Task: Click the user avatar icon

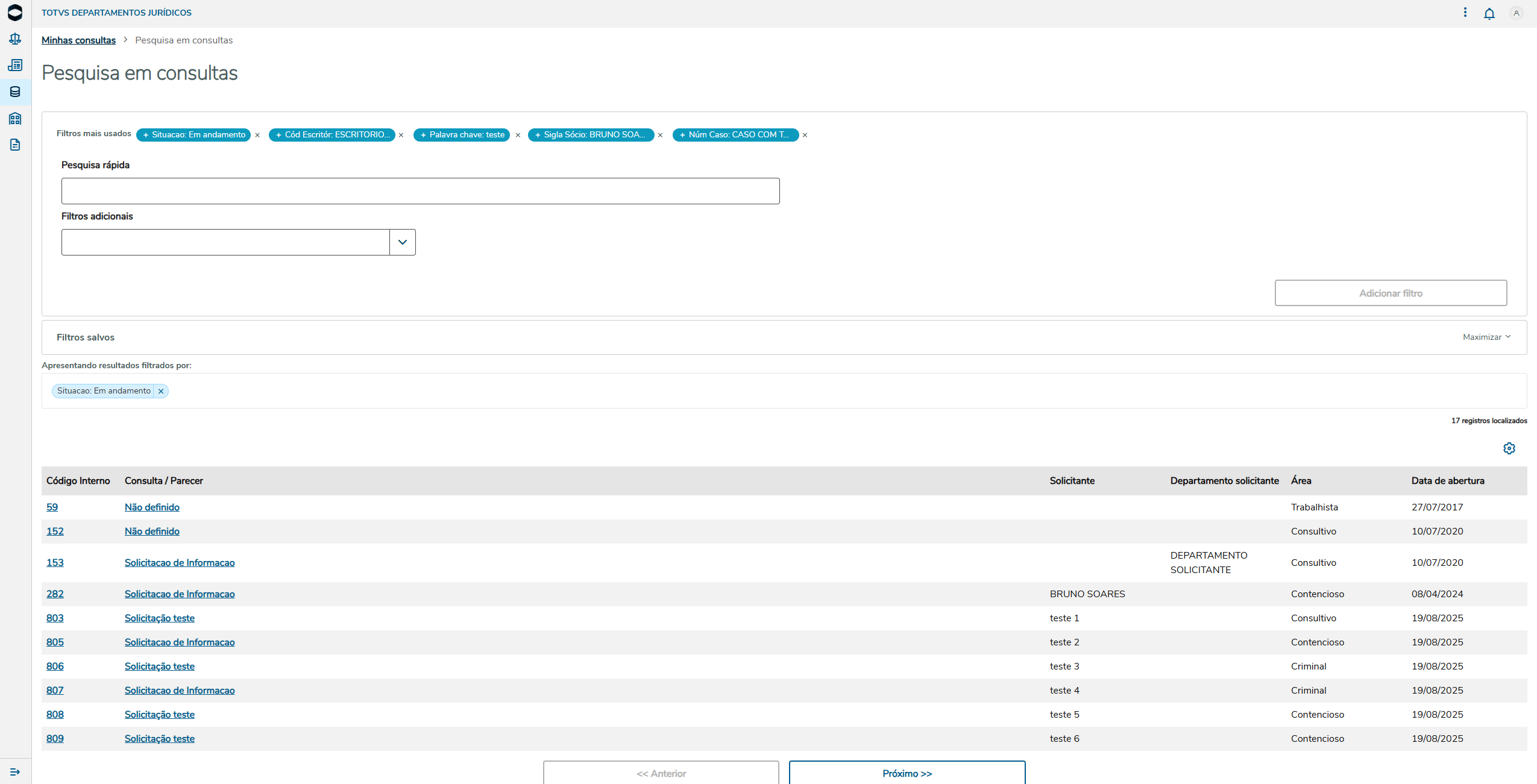Action: [x=1516, y=13]
